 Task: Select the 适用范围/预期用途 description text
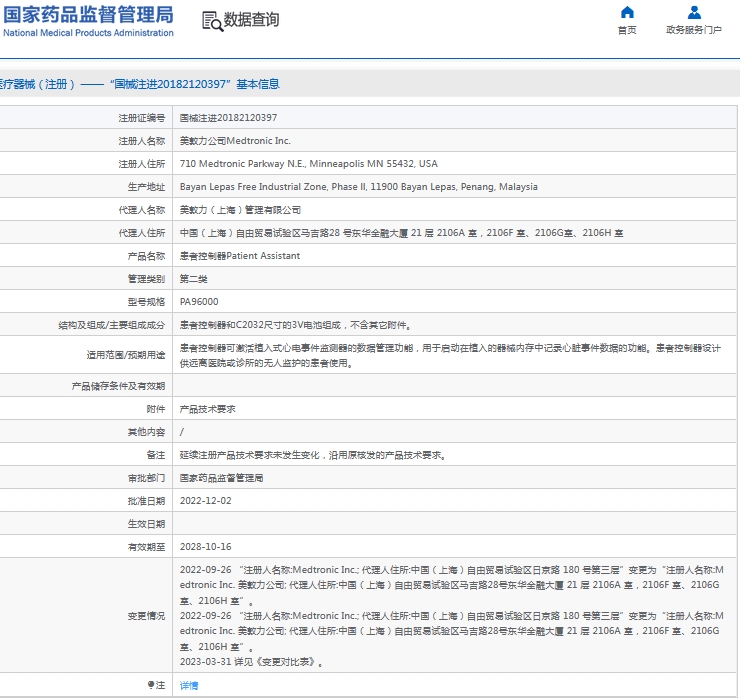point(450,355)
